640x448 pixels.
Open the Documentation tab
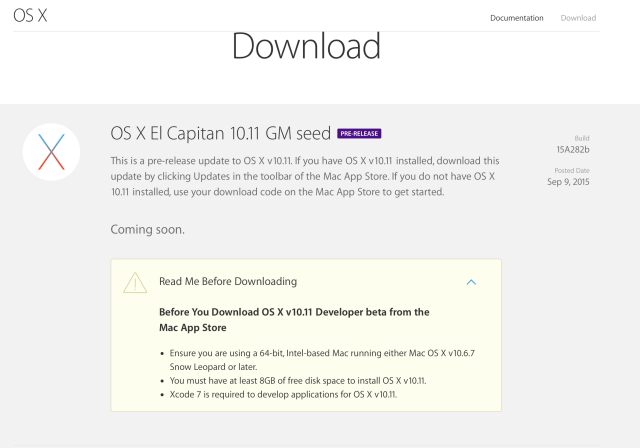coord(517,18)
